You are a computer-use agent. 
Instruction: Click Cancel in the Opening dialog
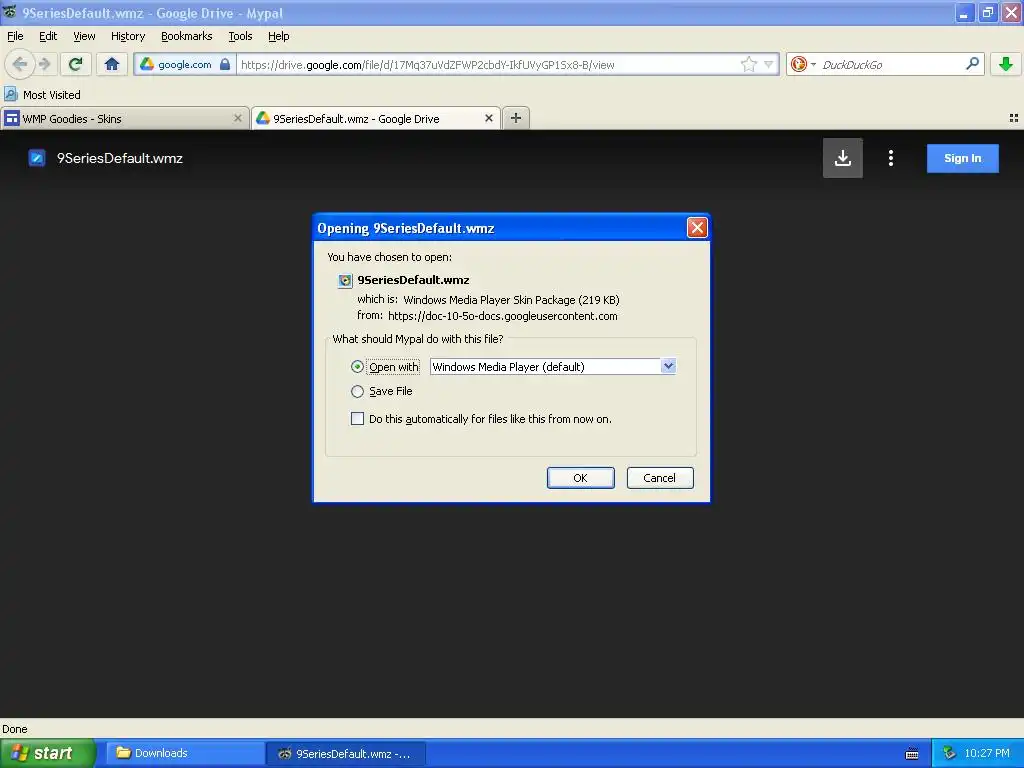point(660,478)
